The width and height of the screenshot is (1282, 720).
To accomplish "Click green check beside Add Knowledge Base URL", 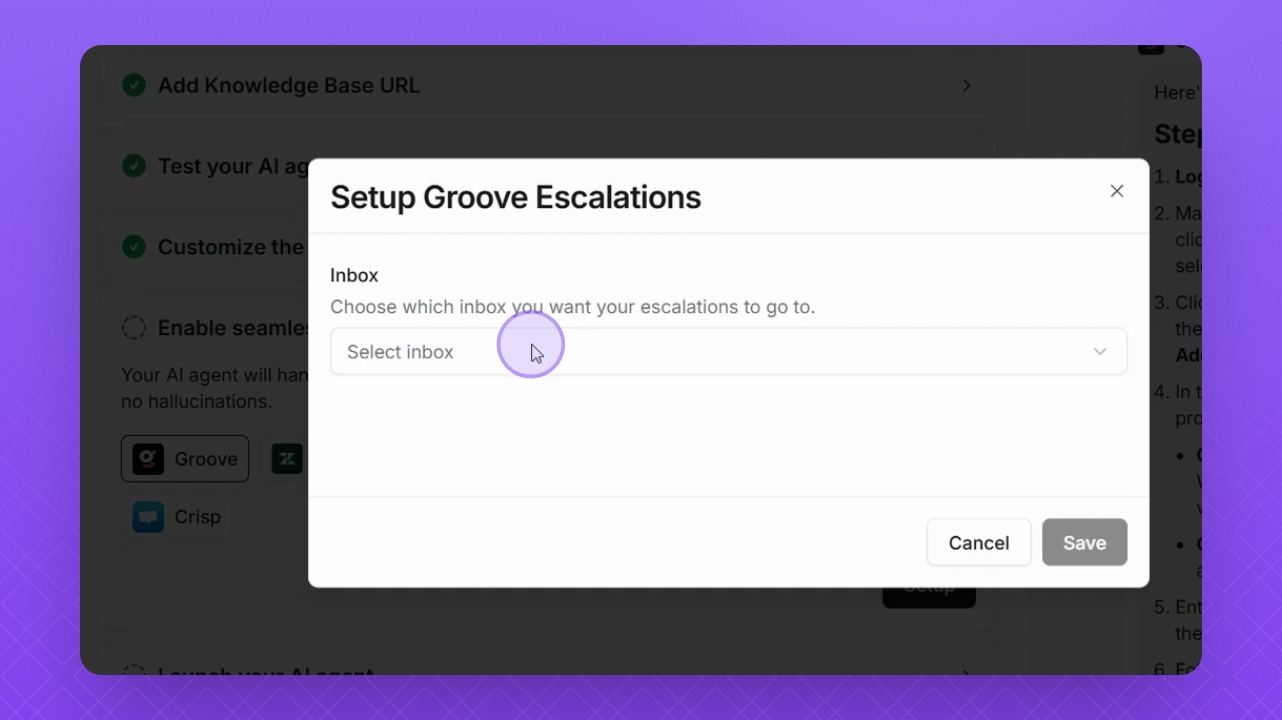I will pyautogui.click(x=134, y=85).
